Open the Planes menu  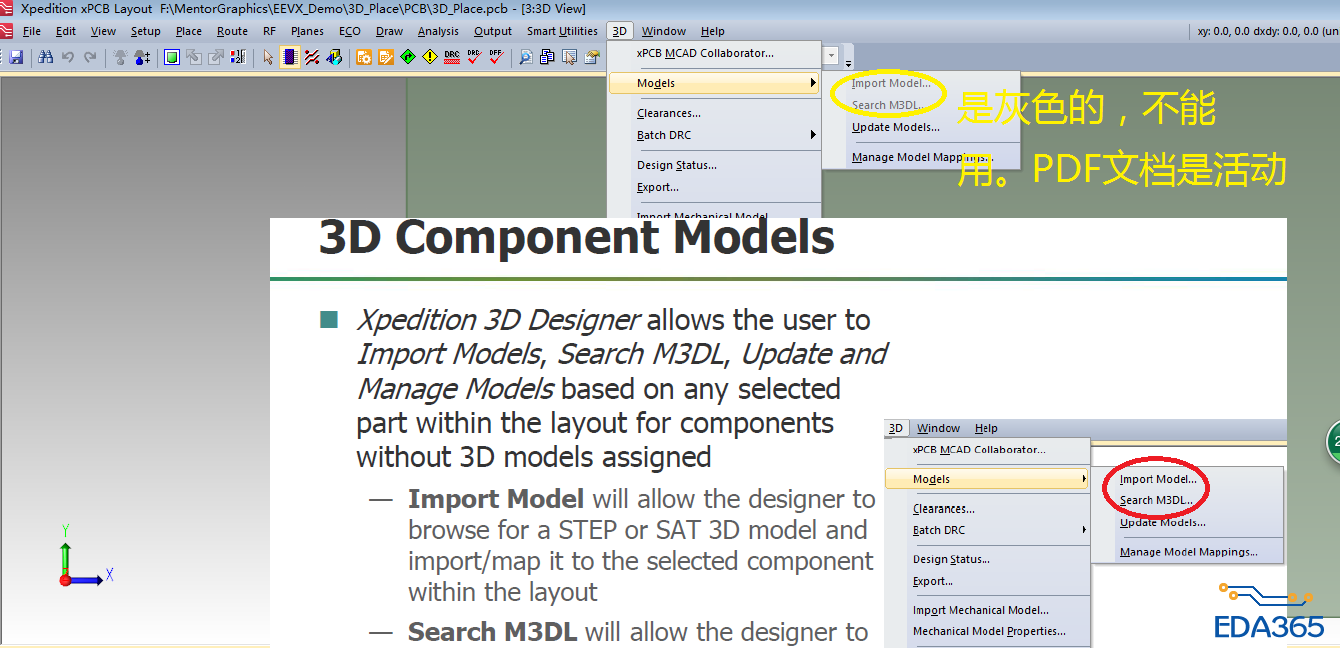click(x=307, y=31)
